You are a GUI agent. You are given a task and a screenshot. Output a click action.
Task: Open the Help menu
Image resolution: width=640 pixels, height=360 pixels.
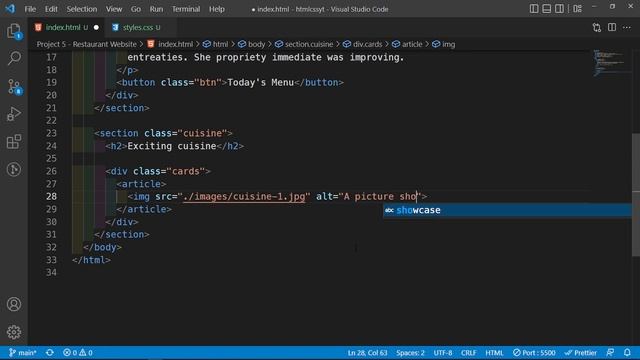[x=217, y=9]
